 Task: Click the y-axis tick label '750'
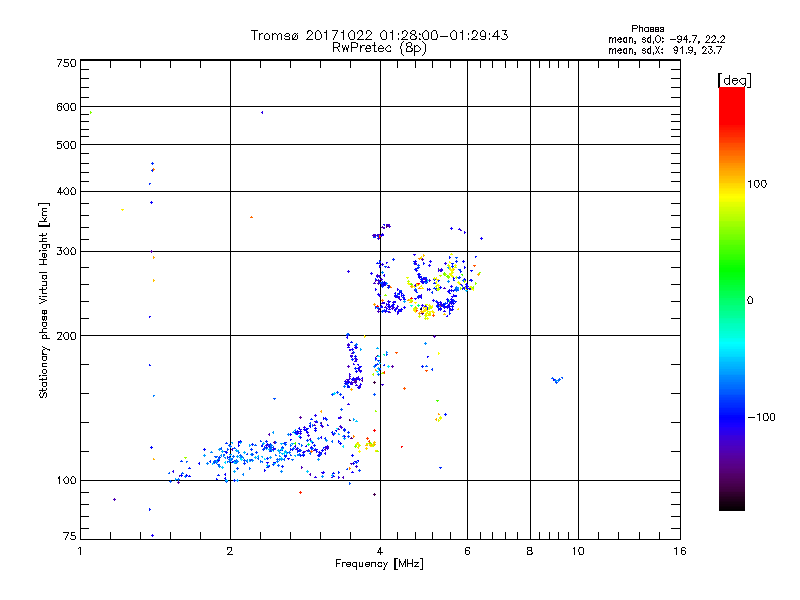coord(66,63)
